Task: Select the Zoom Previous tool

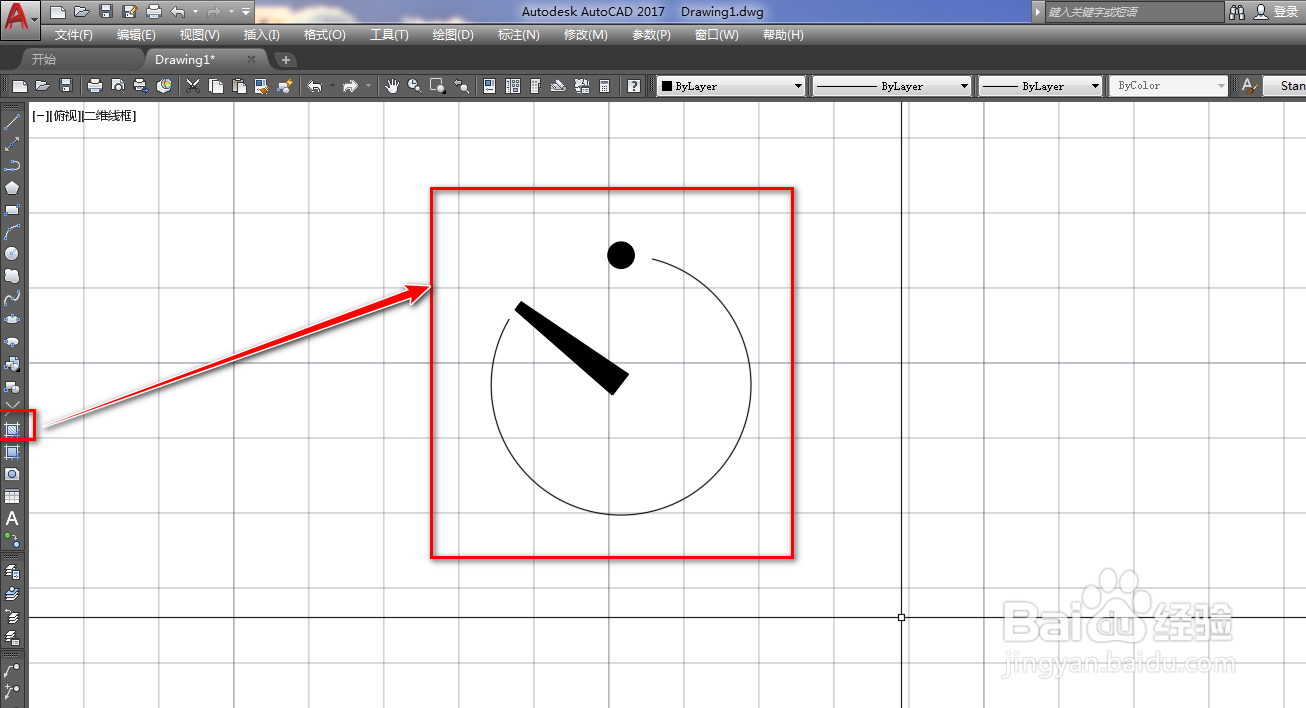Action: (461, 86)
